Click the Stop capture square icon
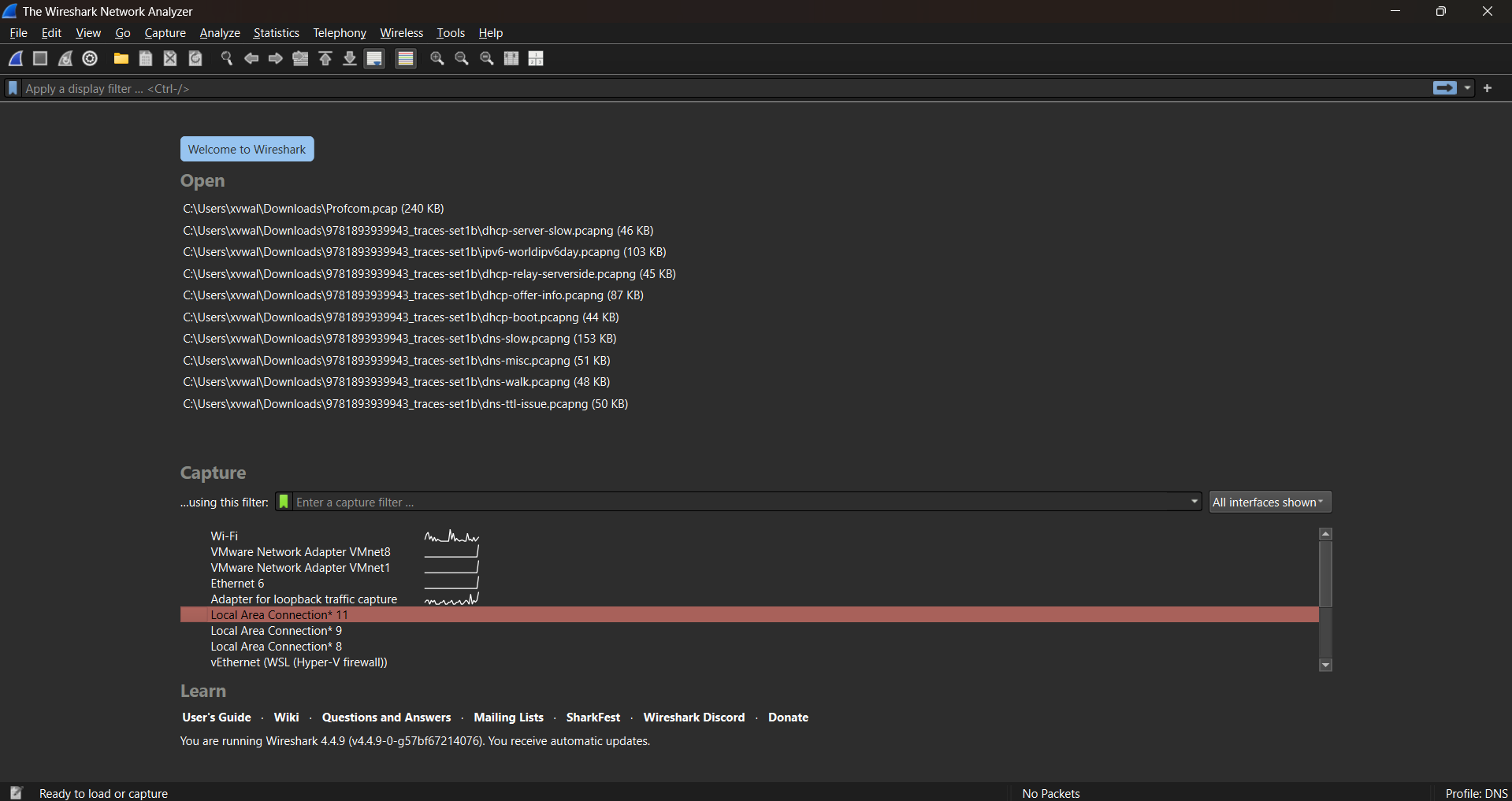 tap(40, 59)
